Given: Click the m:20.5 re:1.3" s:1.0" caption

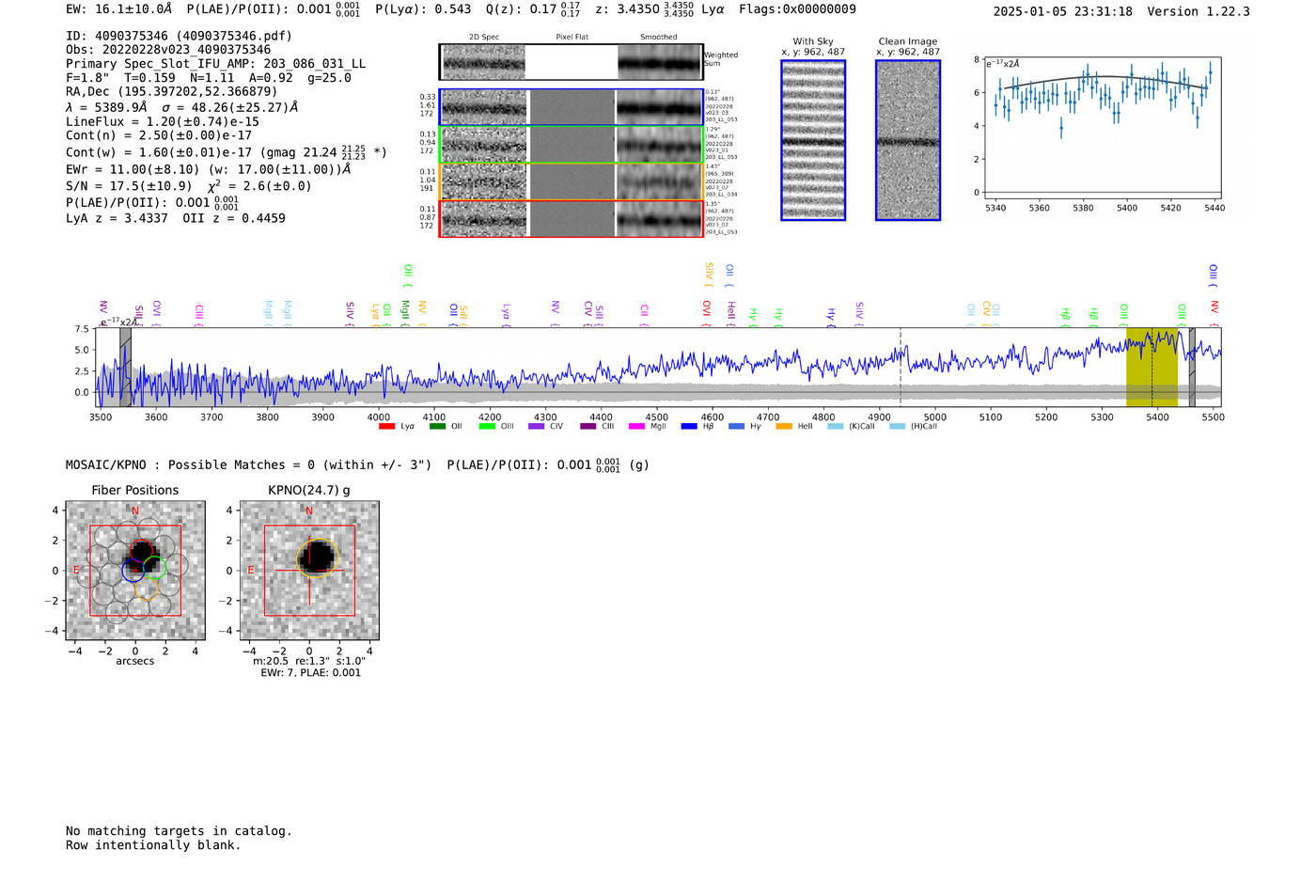Looking at the screenshot, I should [x=309, y=661].
